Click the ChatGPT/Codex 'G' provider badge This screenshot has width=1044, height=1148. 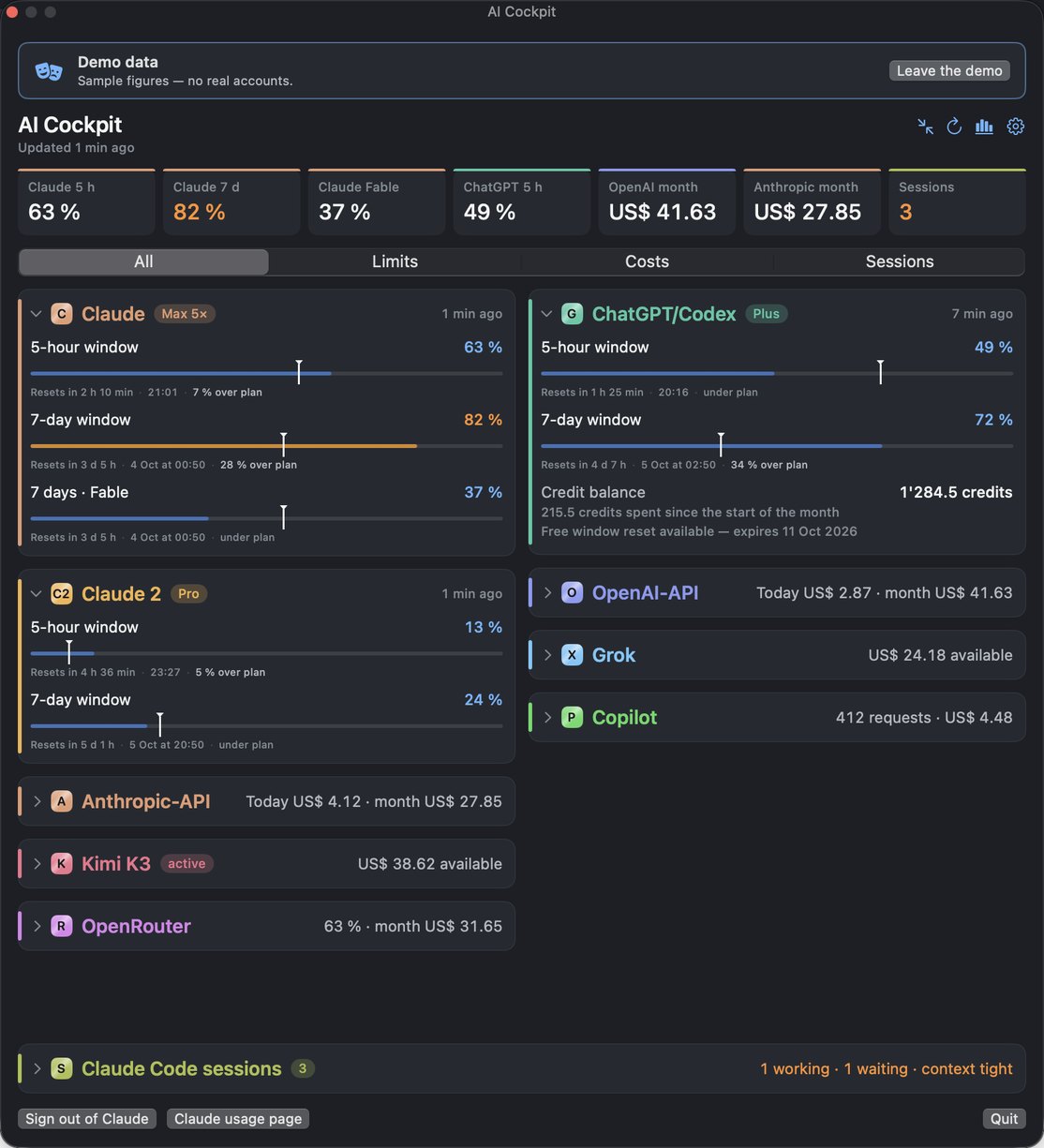point(572,314)
